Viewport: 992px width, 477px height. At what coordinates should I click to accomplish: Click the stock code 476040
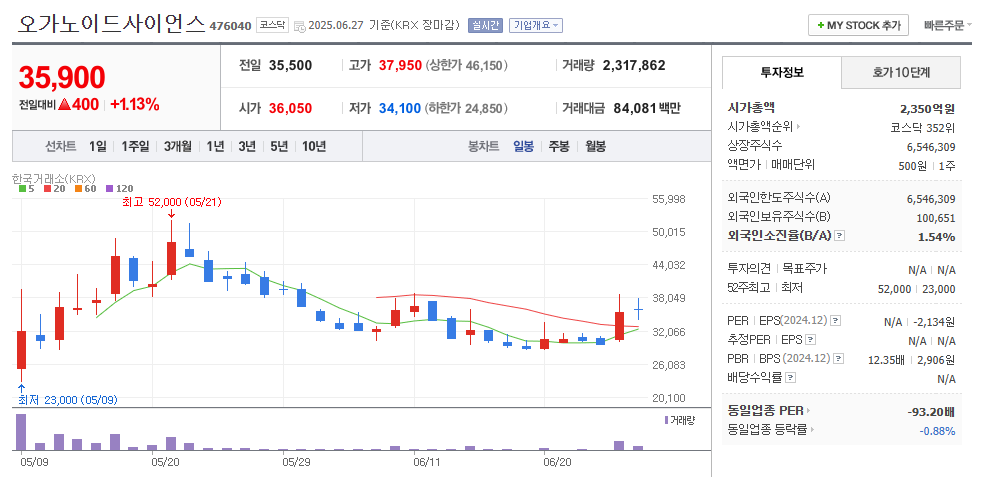point(230,26)
